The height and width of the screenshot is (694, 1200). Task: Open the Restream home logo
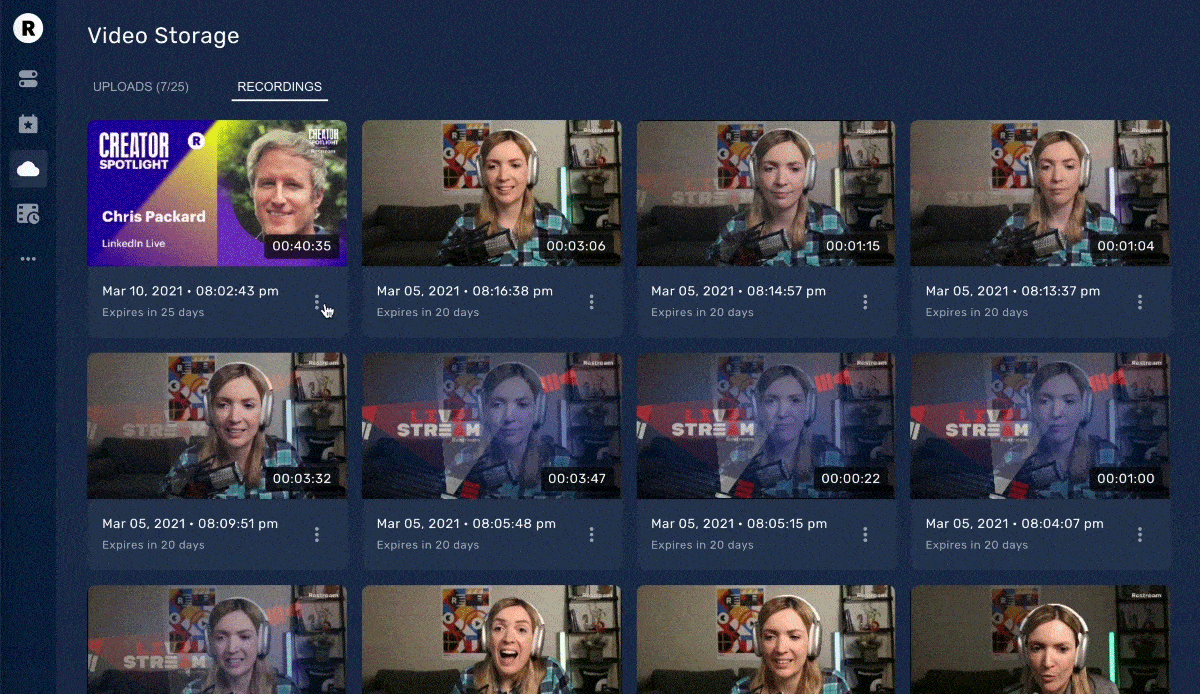[x=27, y=28]
